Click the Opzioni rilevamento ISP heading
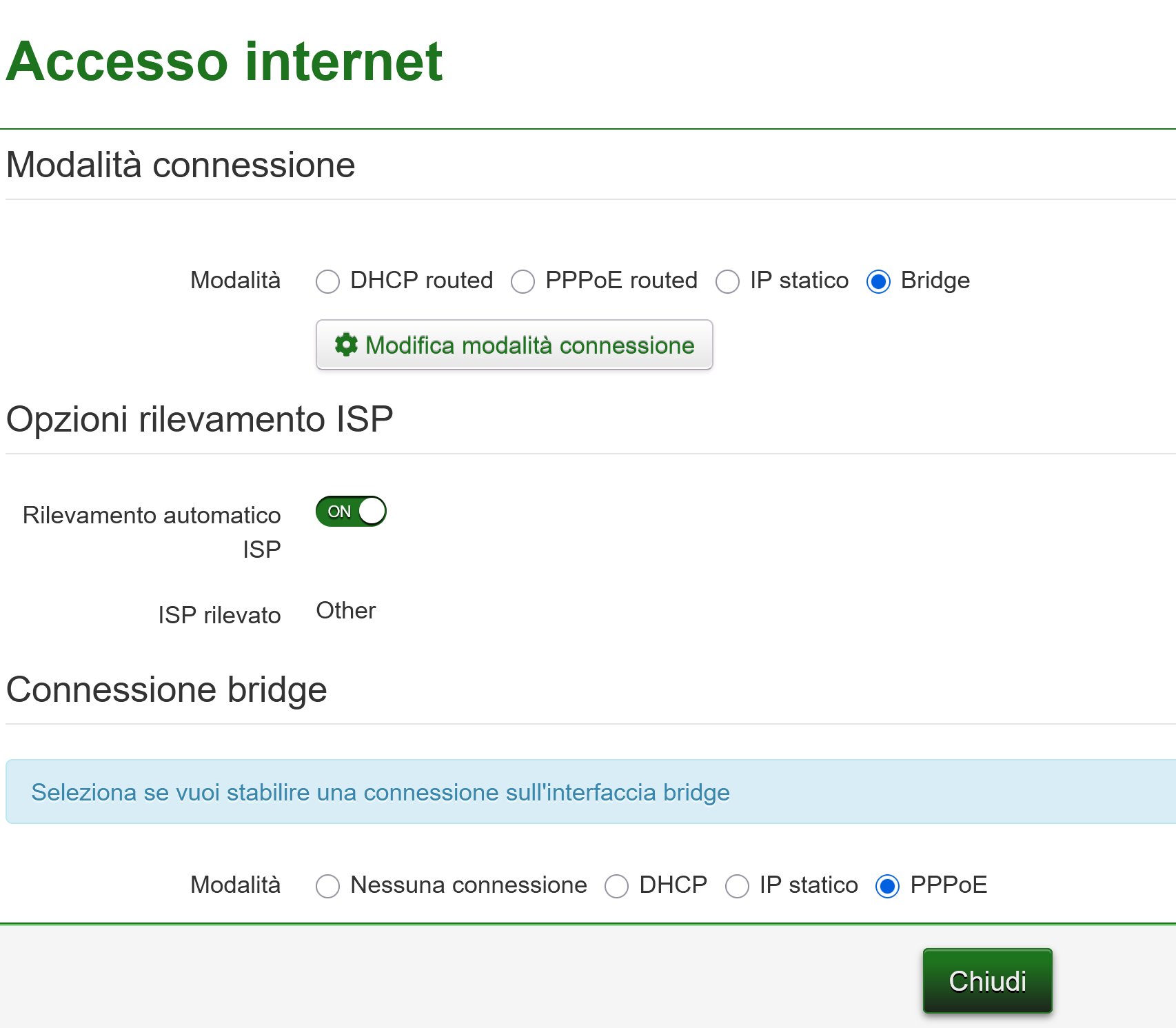This screenshot has width=1176, height=1028. pos(200,419)
